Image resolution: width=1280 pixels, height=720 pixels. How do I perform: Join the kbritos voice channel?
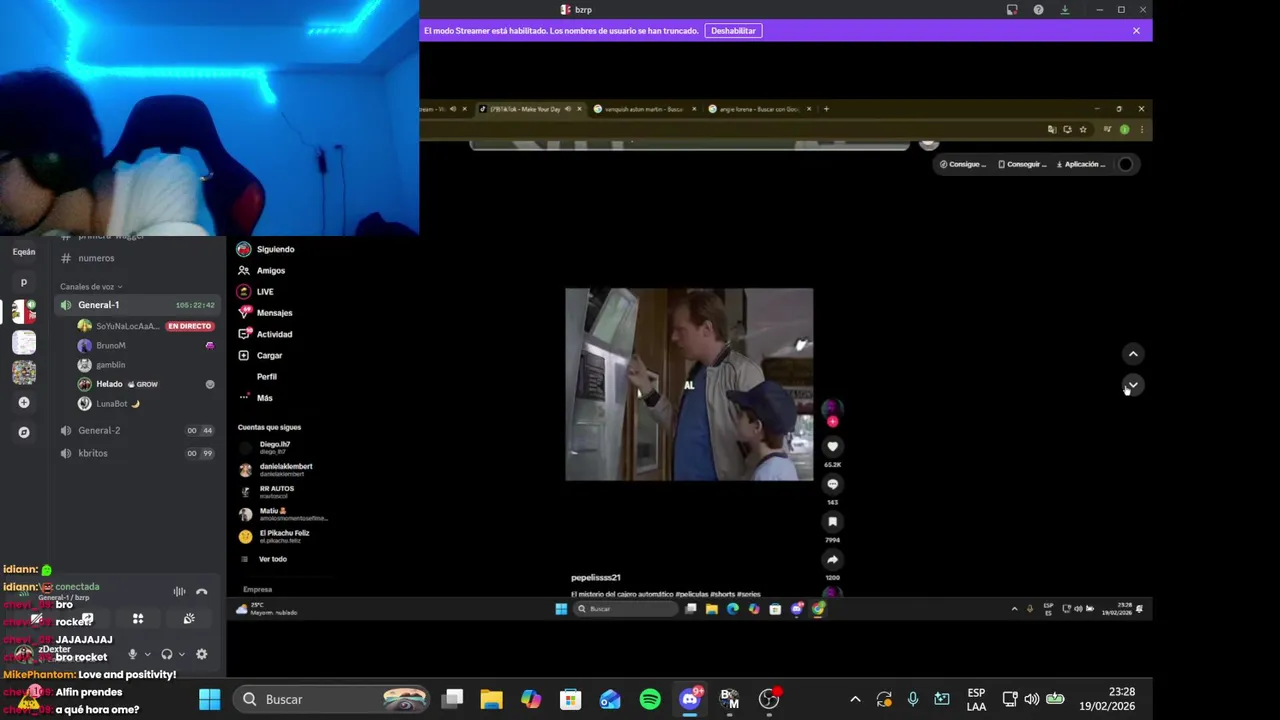click(138, 453)
